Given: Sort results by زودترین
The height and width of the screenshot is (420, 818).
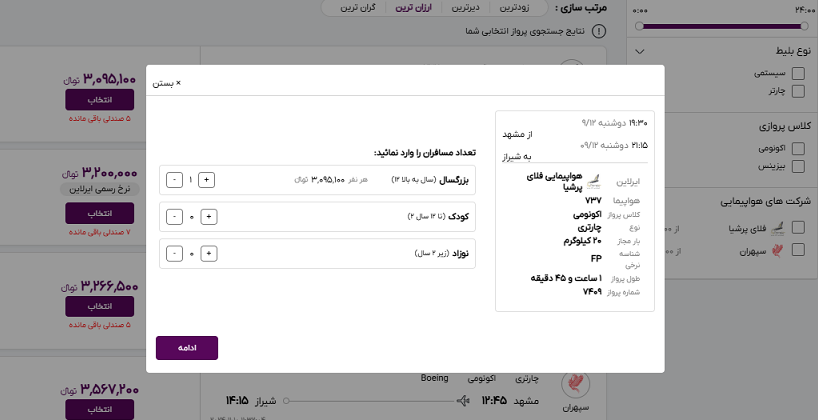Looking at the screenshot, I should 515,8.
